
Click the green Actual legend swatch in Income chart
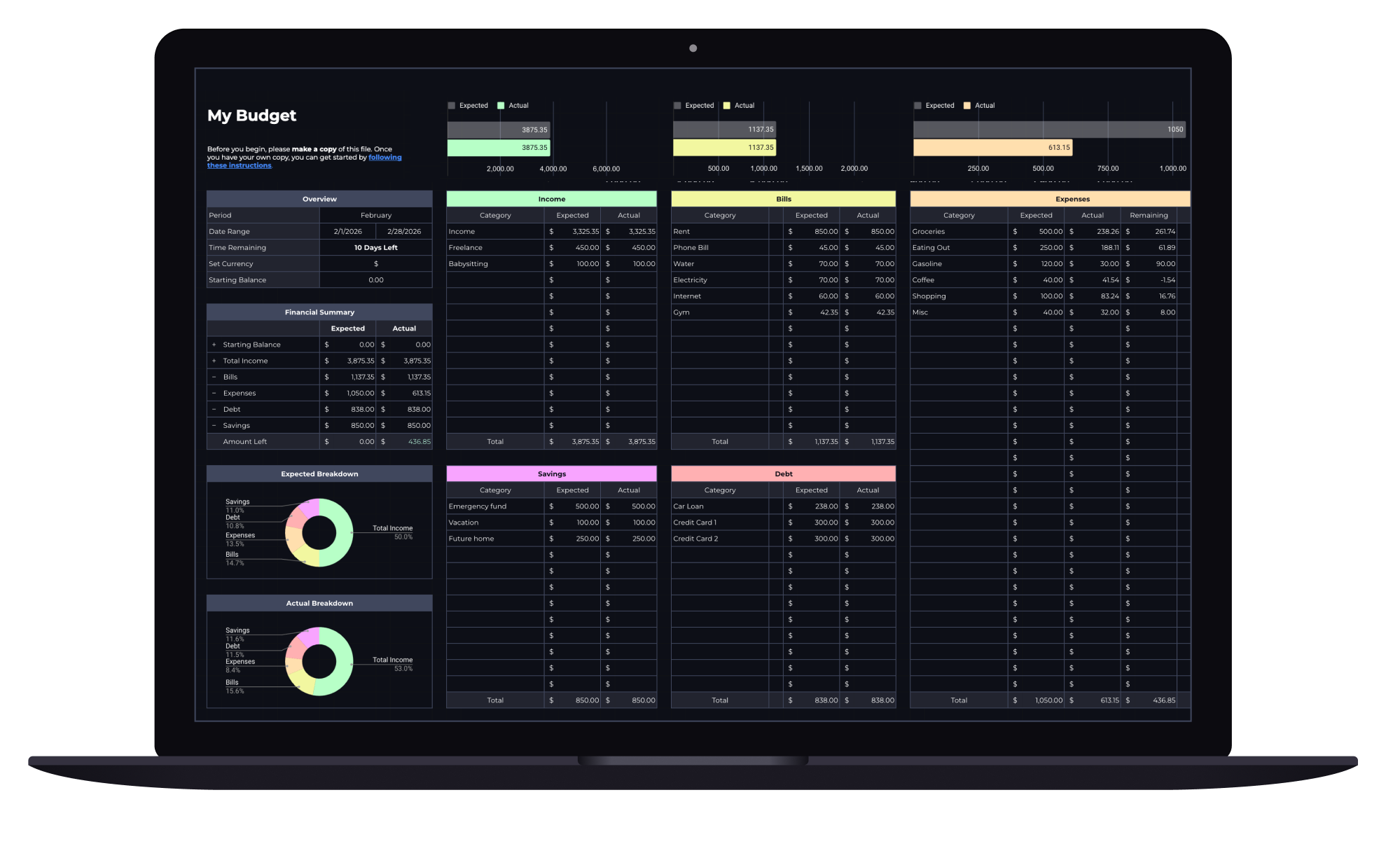click(501, 106)
